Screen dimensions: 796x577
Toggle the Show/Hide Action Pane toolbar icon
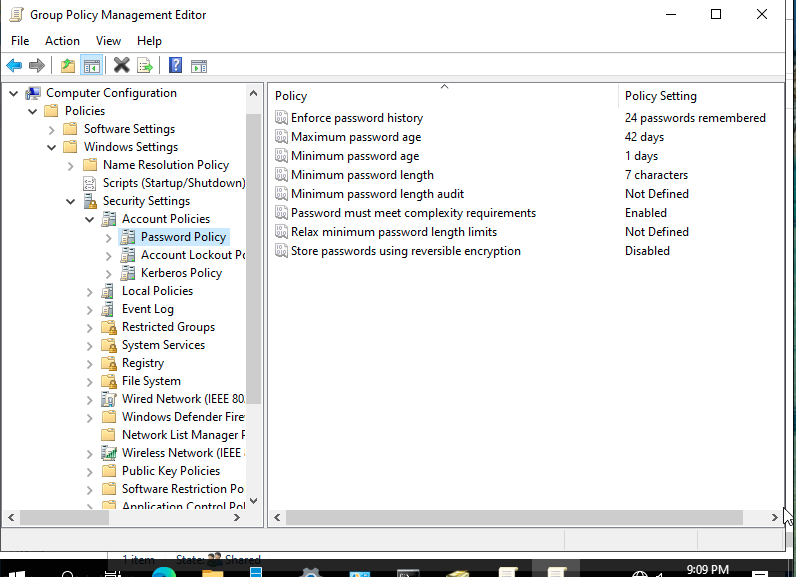[199, 66]
